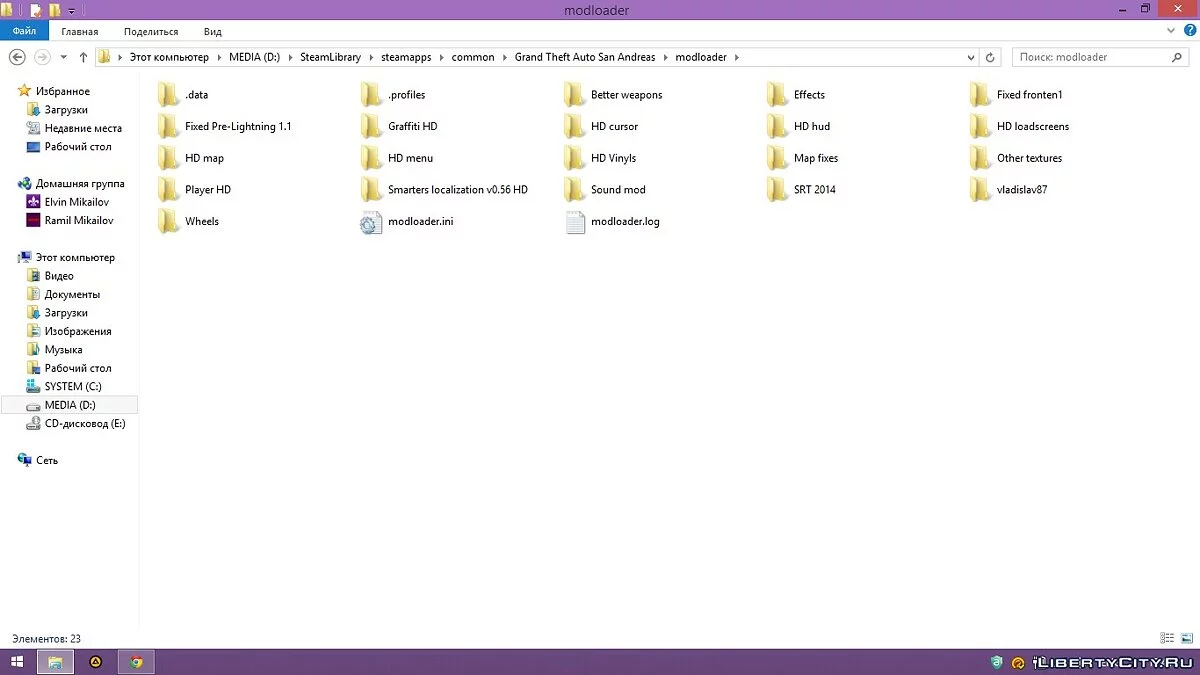The height and width of the screenshot is (675, 1200).
Task: Select Elvin Mikailov in sidebar
Action: [78, 202]
